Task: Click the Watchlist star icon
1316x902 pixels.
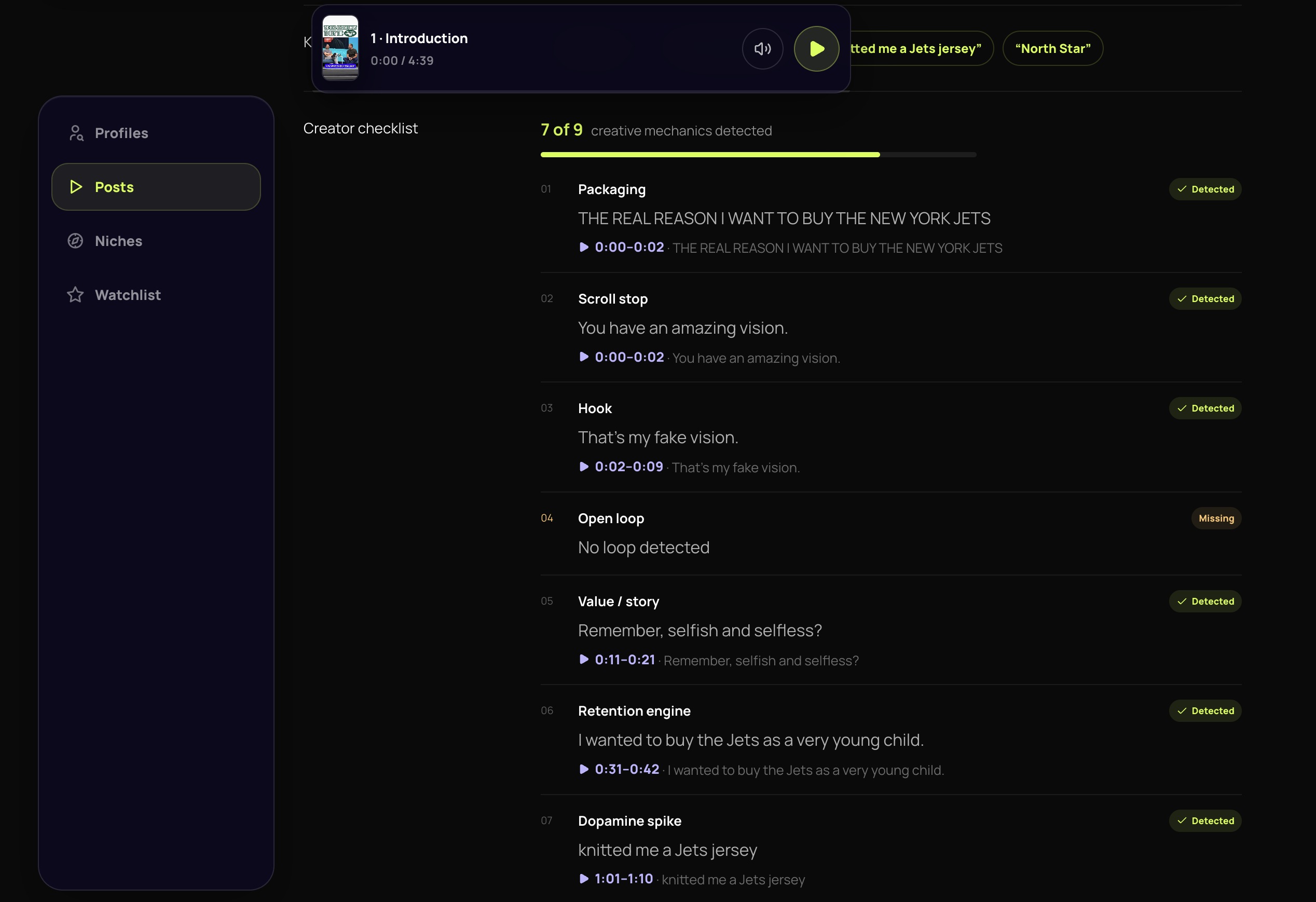Action: [x=75, y=294]
